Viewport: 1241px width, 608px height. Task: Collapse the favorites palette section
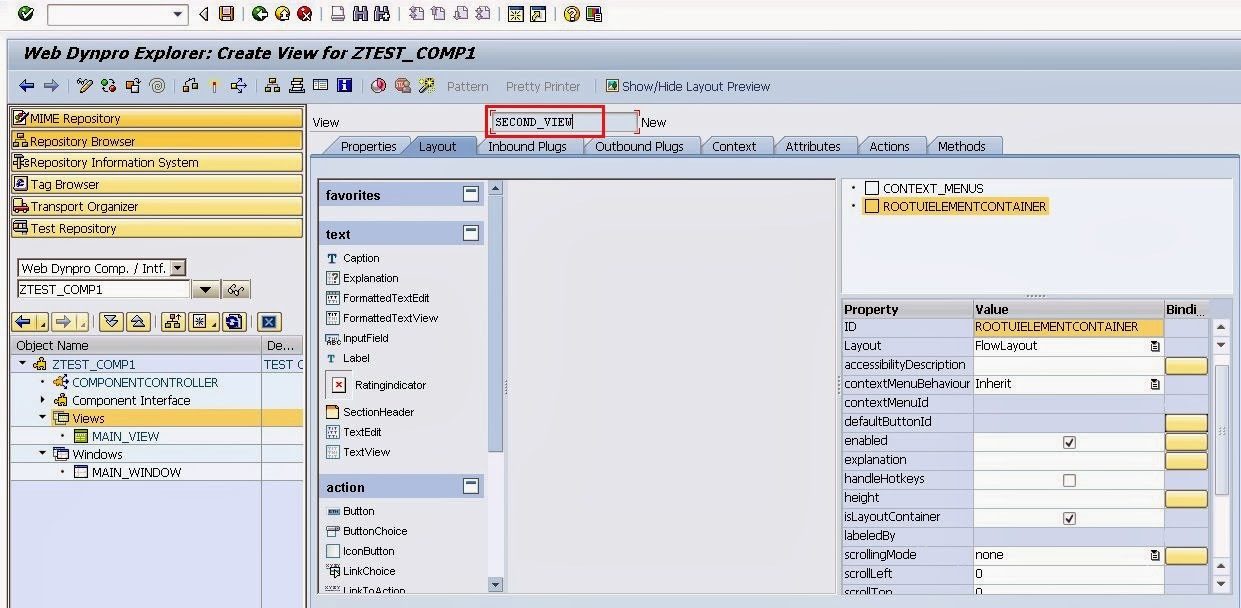(470, 194)
